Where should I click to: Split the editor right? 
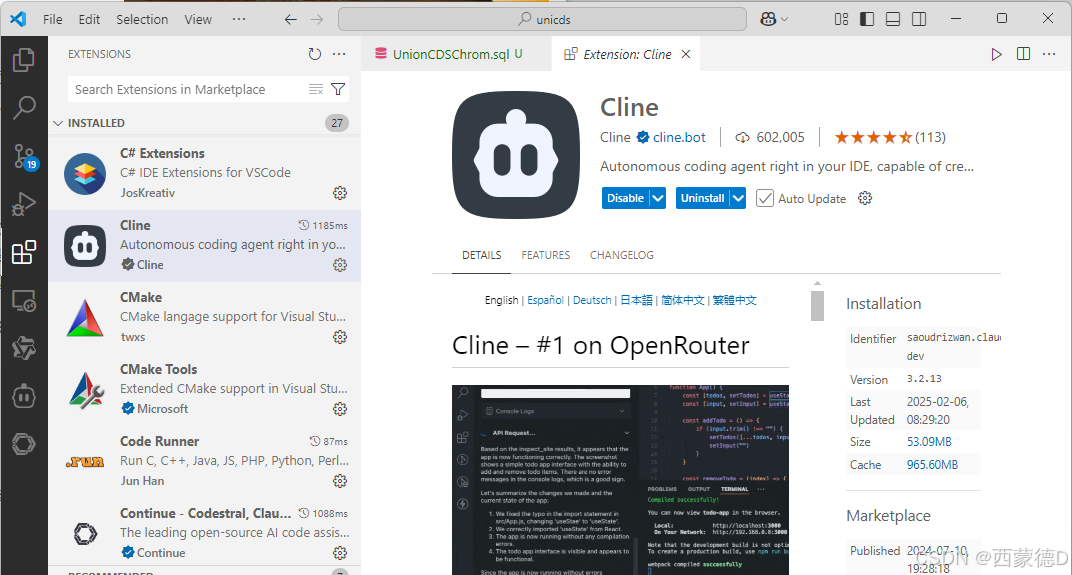1023,54
